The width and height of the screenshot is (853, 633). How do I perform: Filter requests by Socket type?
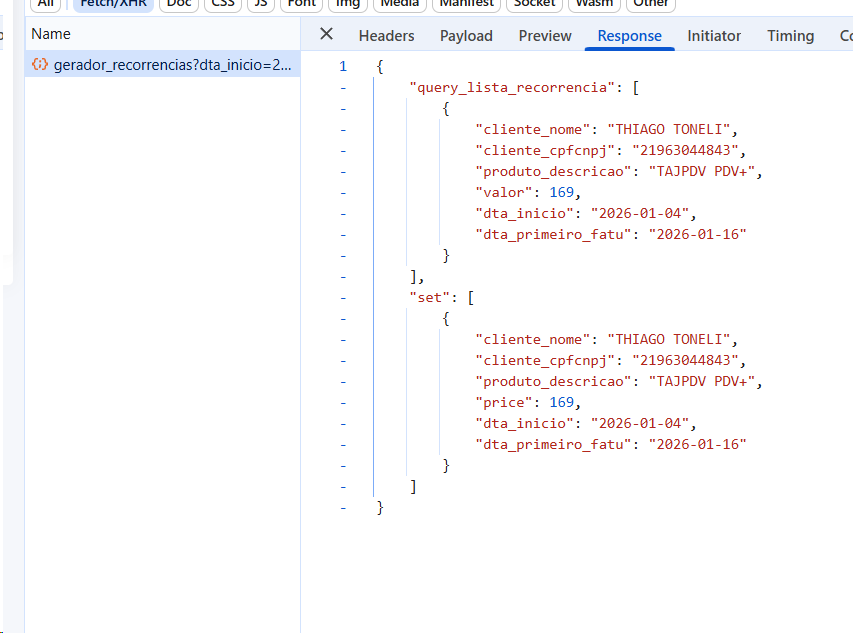tap(535, 4)
